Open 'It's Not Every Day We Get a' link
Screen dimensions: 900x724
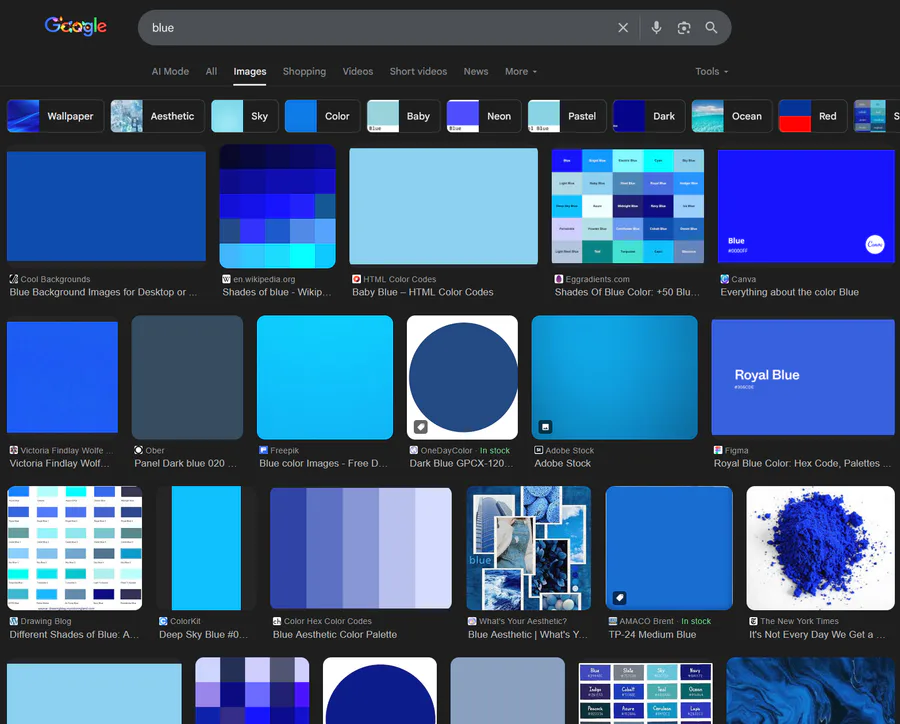coord(817,634)
